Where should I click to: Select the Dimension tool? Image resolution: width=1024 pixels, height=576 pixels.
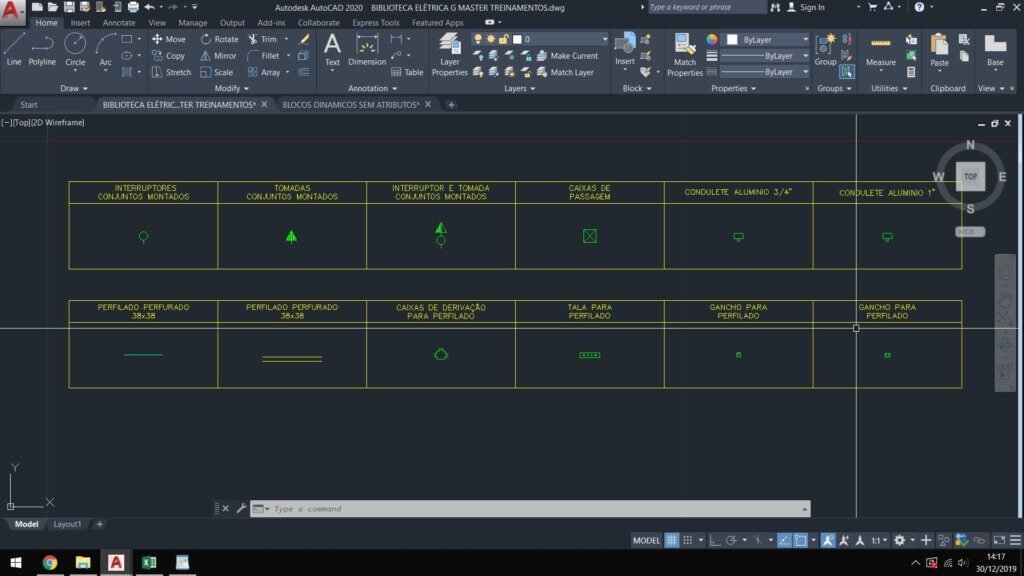[x=367, y=50]
